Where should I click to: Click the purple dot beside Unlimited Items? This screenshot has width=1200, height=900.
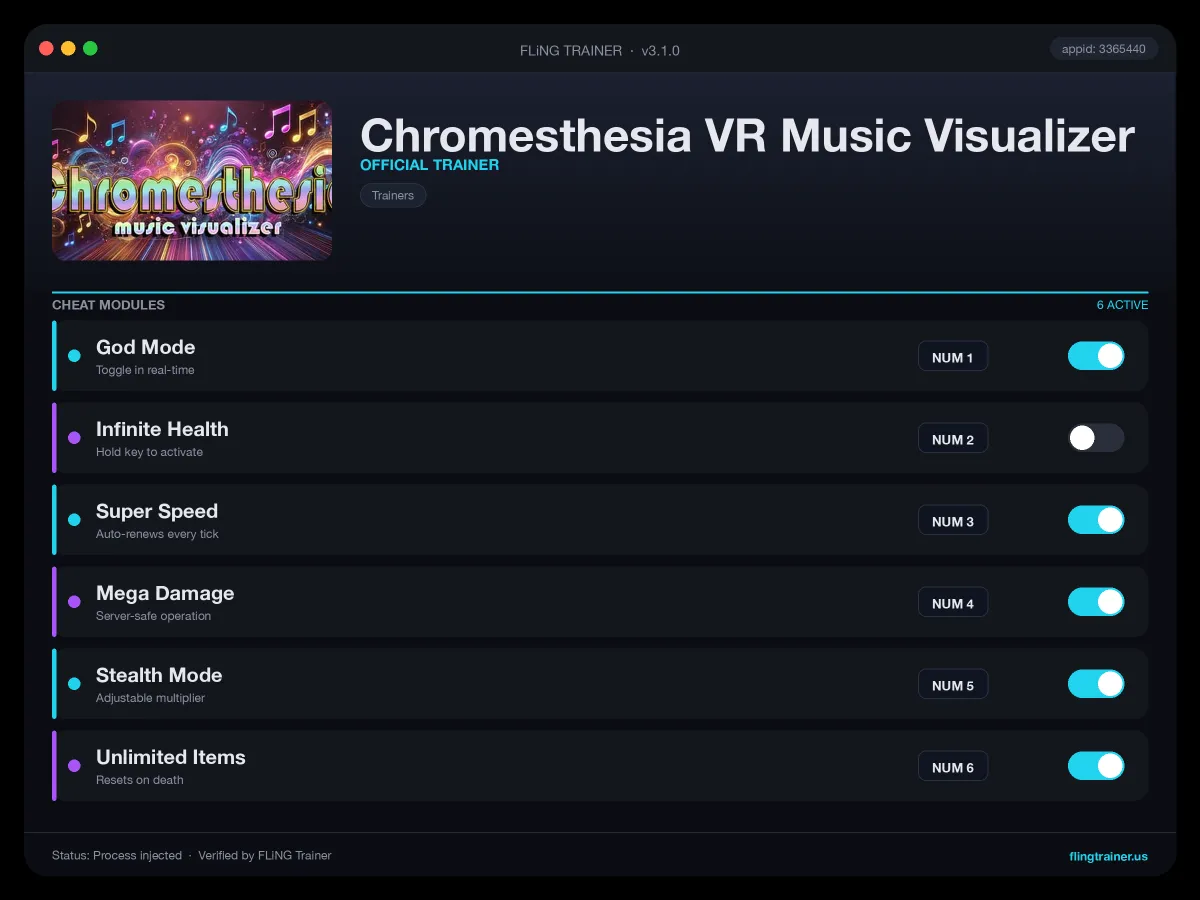pos(74,766)
